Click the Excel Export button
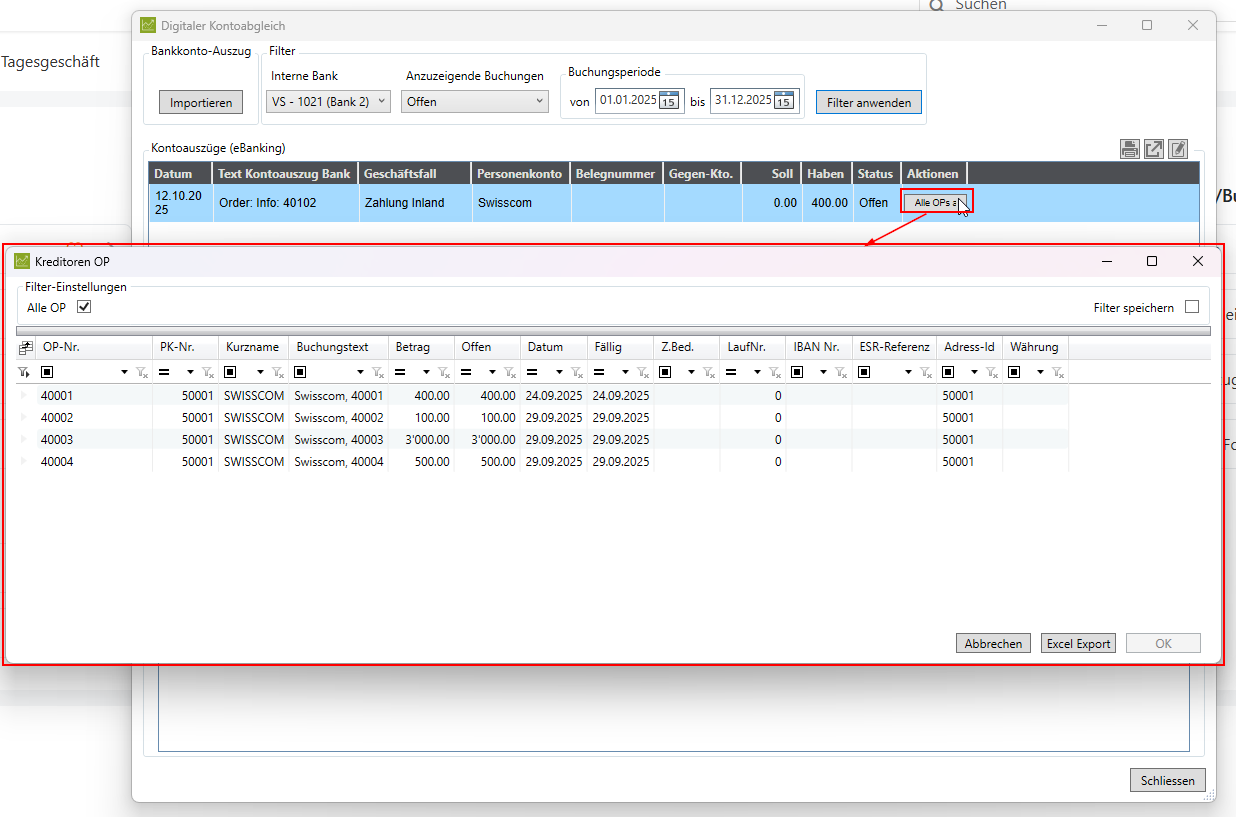The width and height of the screenshot is (1236, 817). tap(1078, 644)
